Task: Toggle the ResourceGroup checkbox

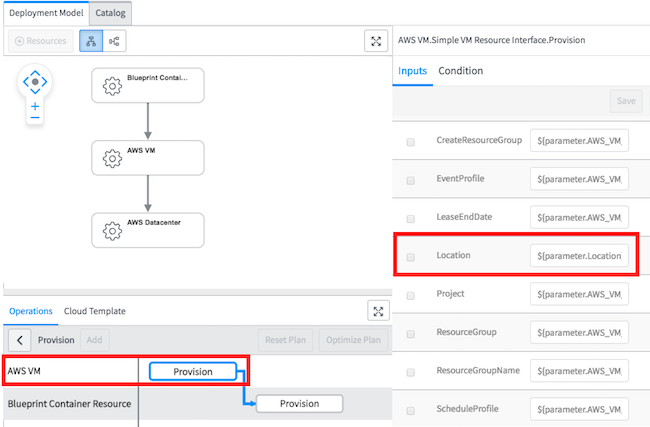Action: (410, 334)
